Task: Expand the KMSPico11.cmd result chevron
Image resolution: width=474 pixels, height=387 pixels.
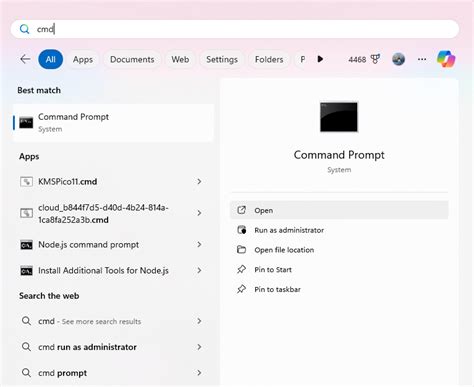Action: [x=199, y=182]
